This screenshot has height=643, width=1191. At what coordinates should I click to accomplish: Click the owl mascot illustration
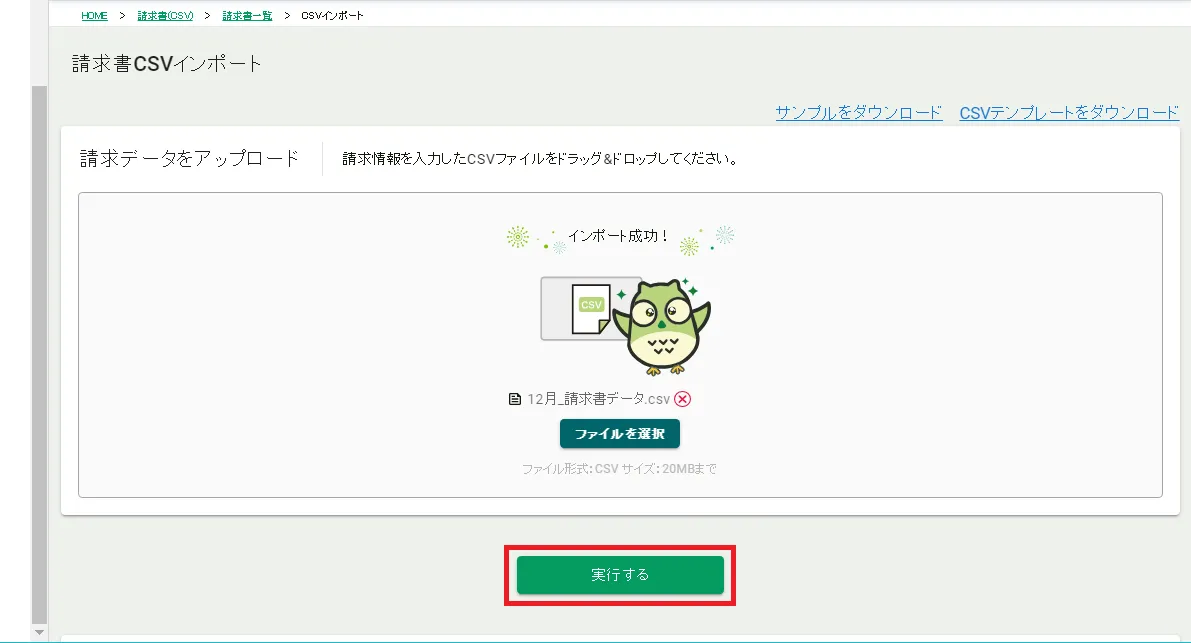662,326
